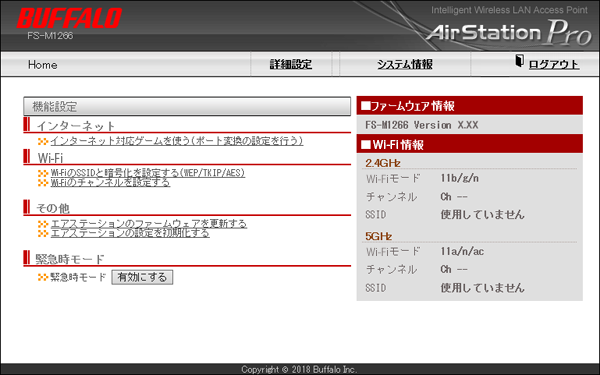Click the インターネット section heading
Screen dimensions: 600x375
coord(76,126)
